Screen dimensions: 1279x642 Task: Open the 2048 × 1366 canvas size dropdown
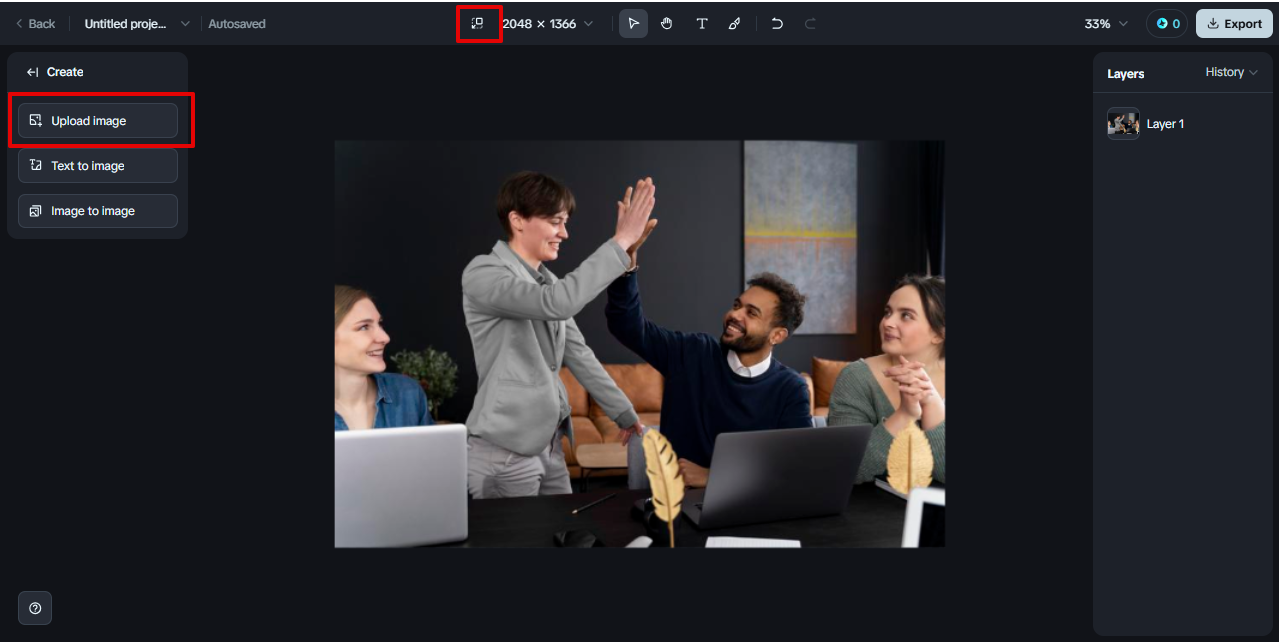click(547, 24)
